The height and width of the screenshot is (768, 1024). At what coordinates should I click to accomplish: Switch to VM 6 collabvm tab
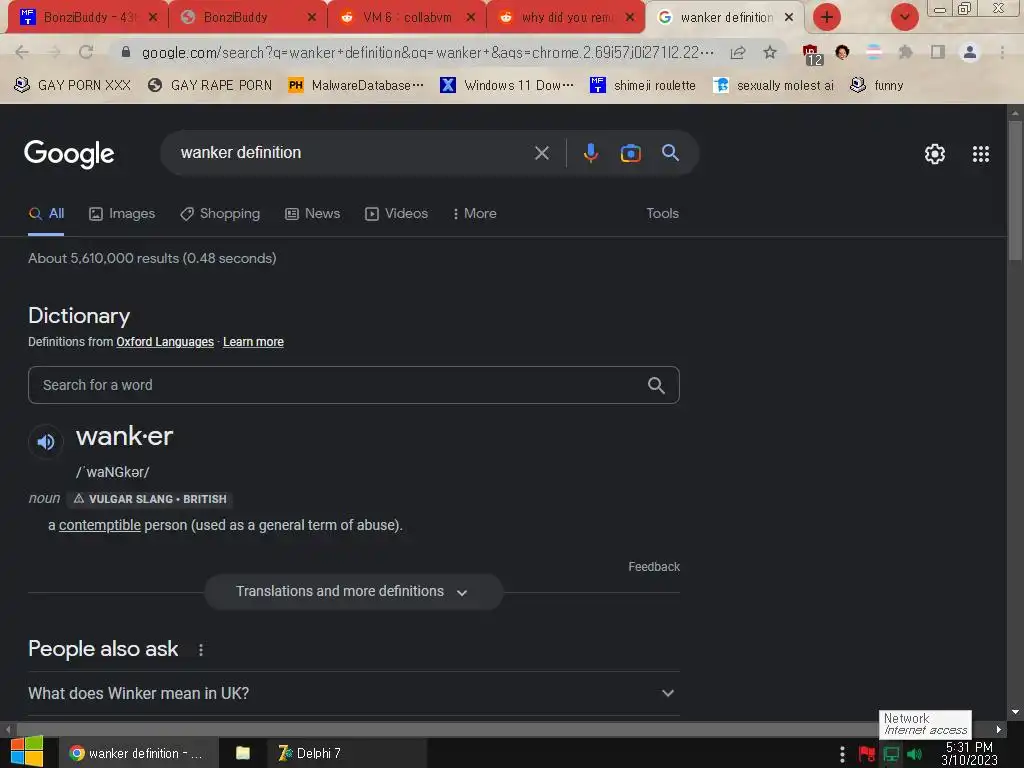[406, 18]
